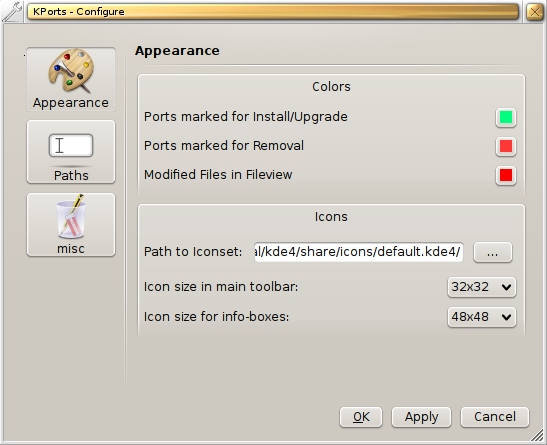Open the info-boxes icon size dropdown
The width and height of the screenshot is (547, 445).
coord(481,317)
